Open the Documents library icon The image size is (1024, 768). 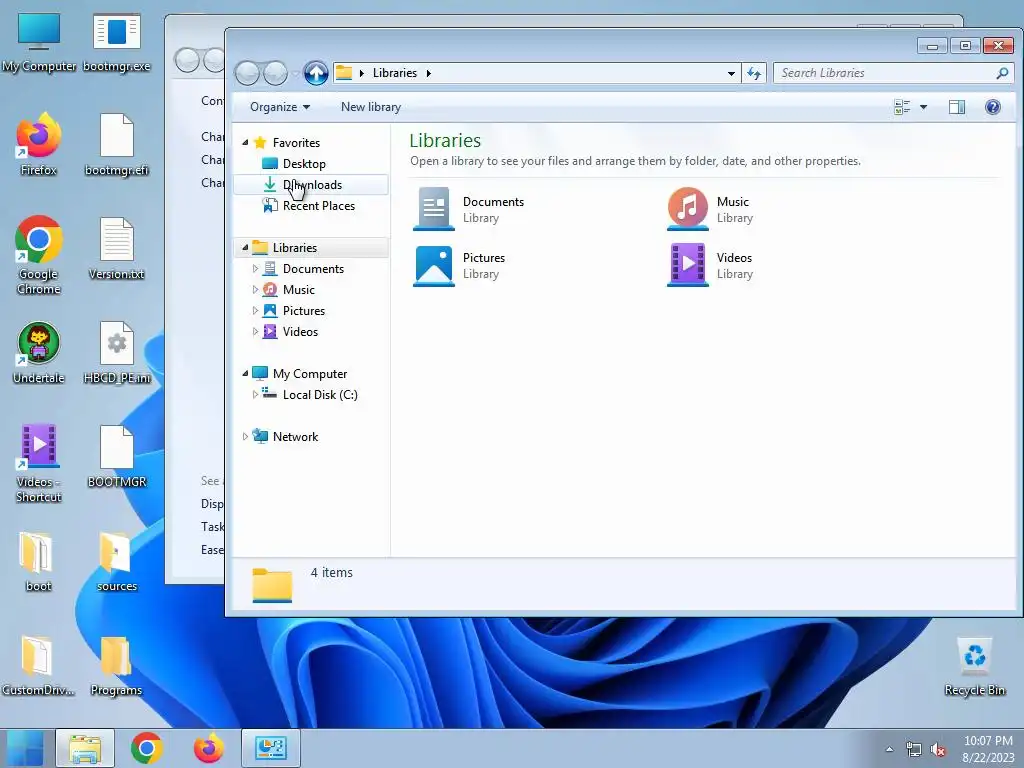click(x=434, y=209)
